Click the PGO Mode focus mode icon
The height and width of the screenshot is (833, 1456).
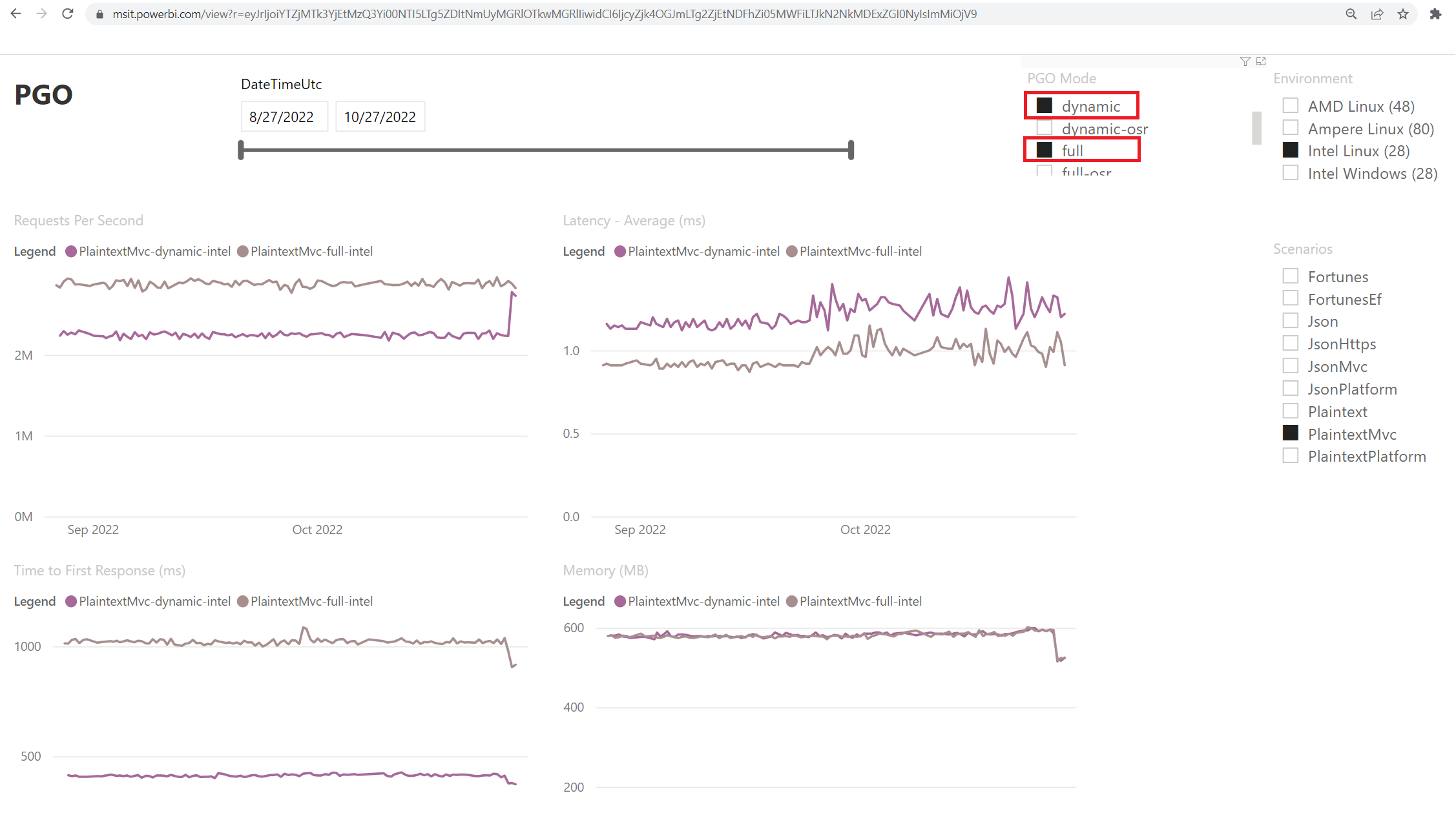tap(1261, 61)
